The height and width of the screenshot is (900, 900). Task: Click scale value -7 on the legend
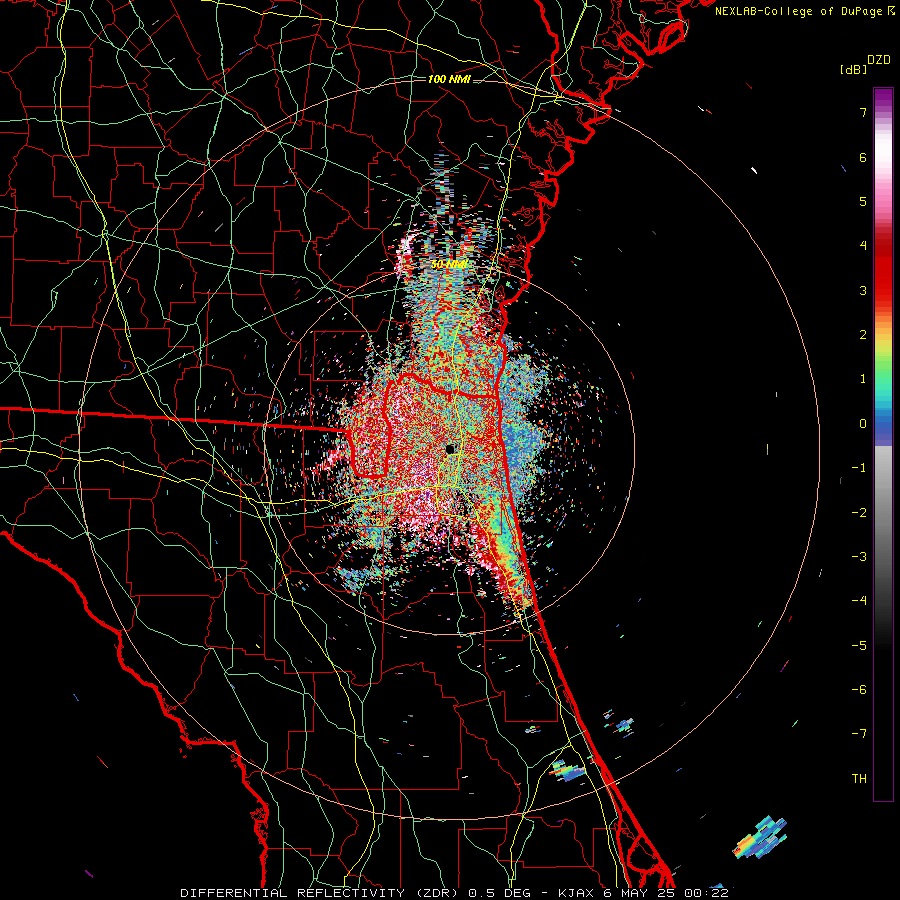(859, 734)
